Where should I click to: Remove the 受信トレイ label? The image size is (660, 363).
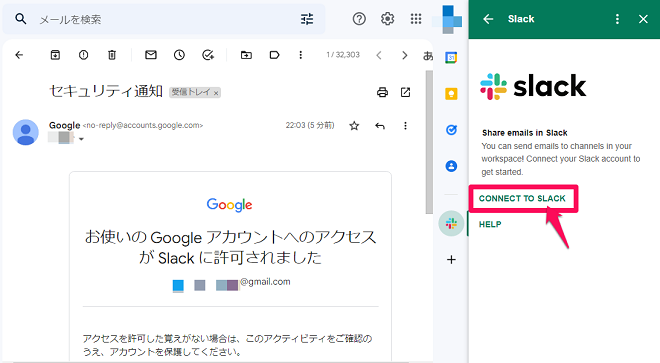[216, 93]
